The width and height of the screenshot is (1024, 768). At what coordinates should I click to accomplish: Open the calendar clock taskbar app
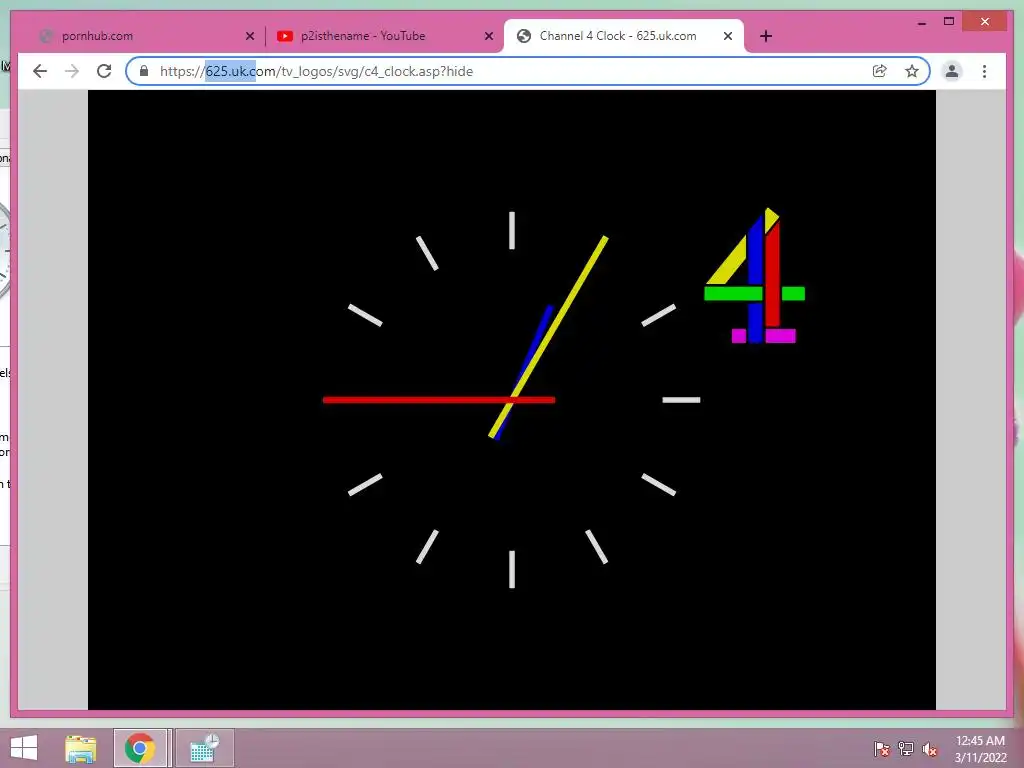coord(204,748)
